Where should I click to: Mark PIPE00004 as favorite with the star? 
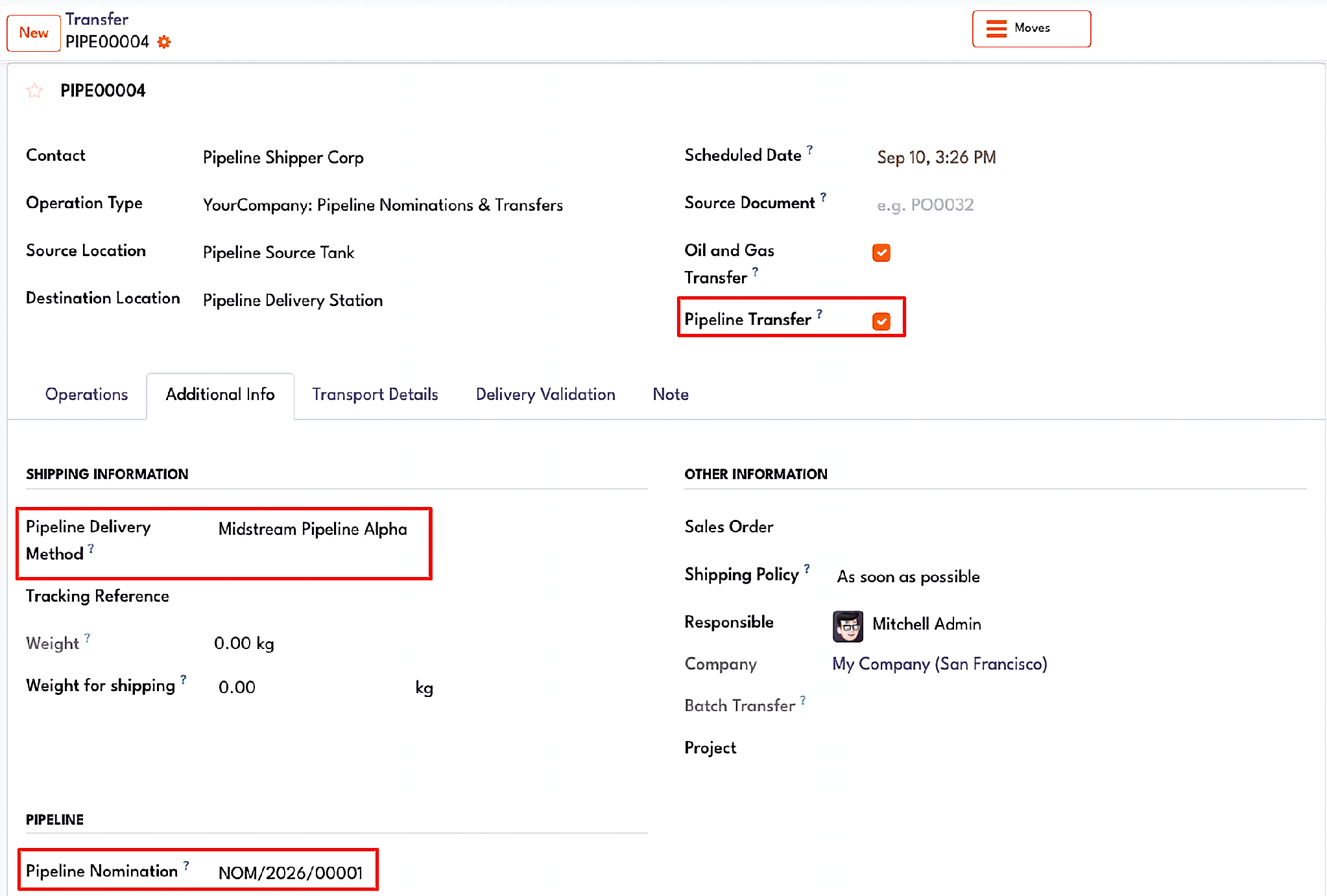35,91
